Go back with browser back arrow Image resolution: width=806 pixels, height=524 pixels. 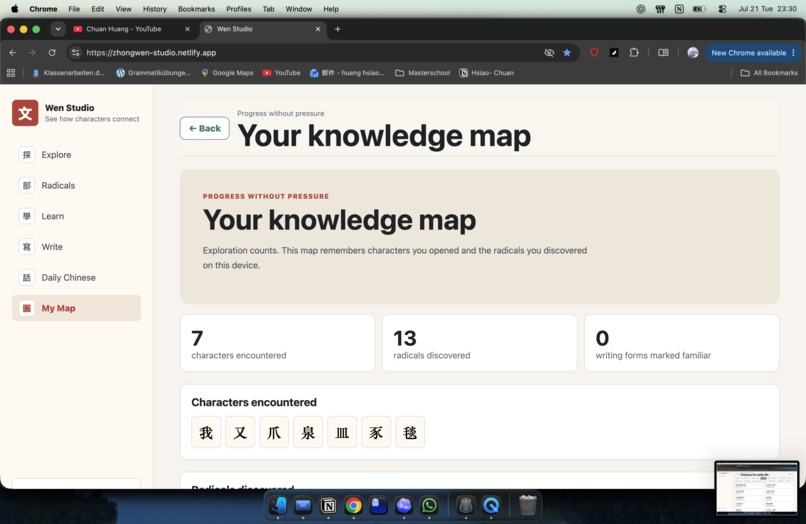tap(13, 52)
